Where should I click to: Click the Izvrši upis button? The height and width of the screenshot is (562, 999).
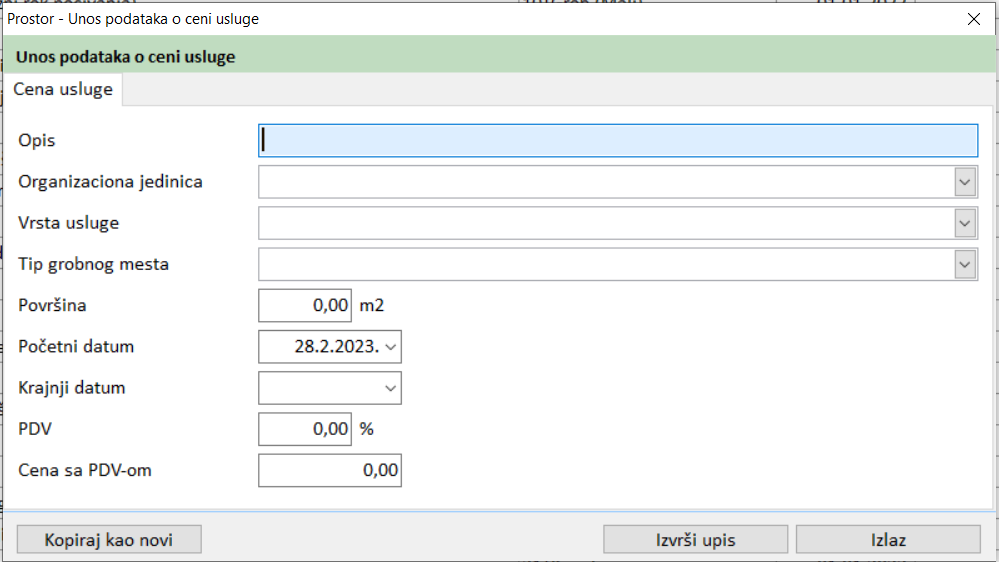click(x=695, y=540)
